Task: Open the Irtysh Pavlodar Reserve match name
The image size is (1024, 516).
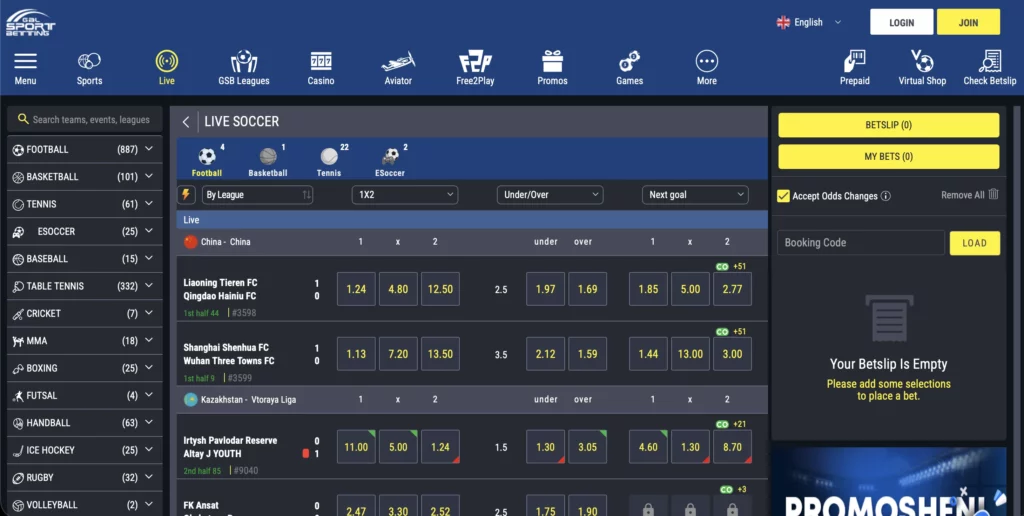Action: (x=230, y=440)
